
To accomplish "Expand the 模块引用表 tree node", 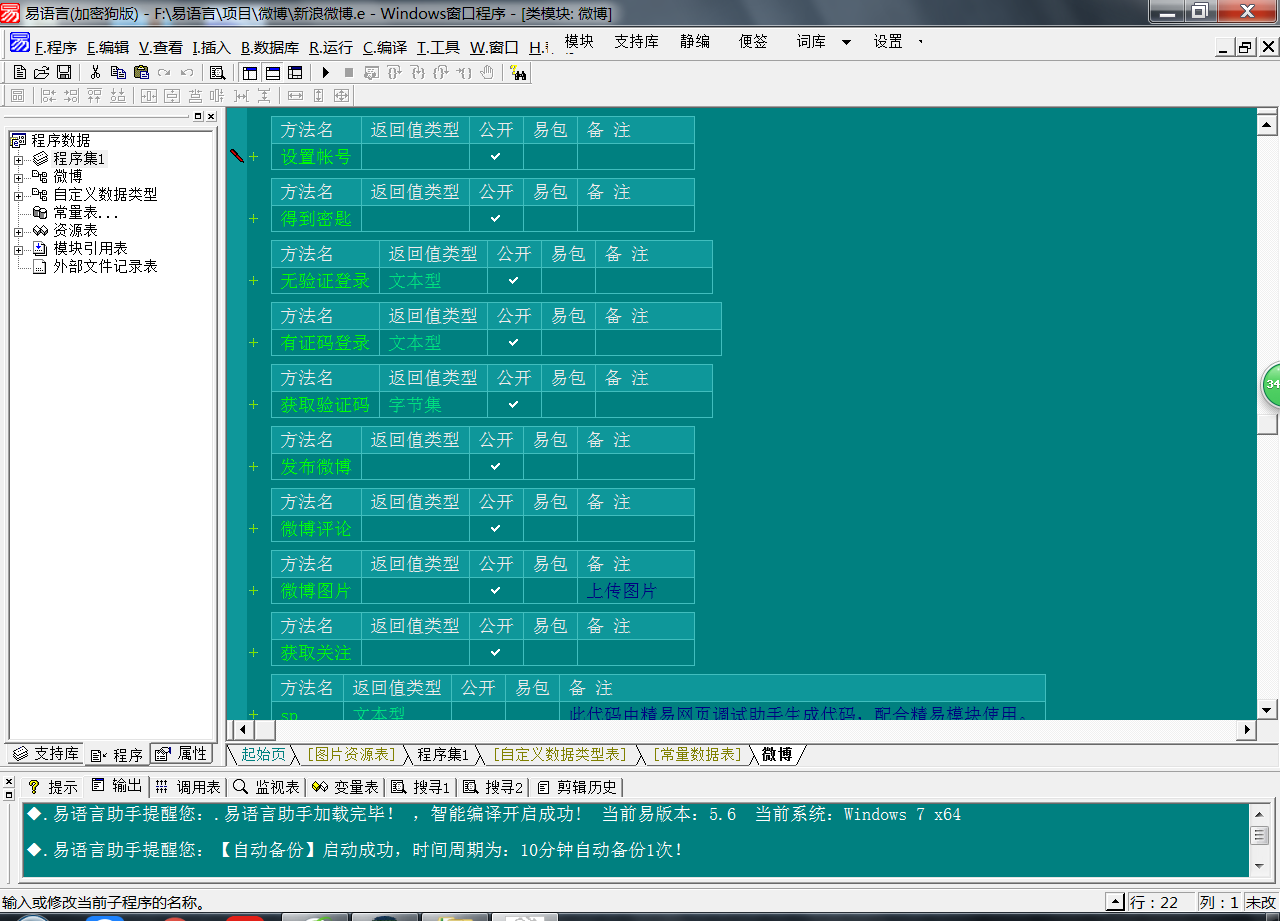I will point(18,249).
